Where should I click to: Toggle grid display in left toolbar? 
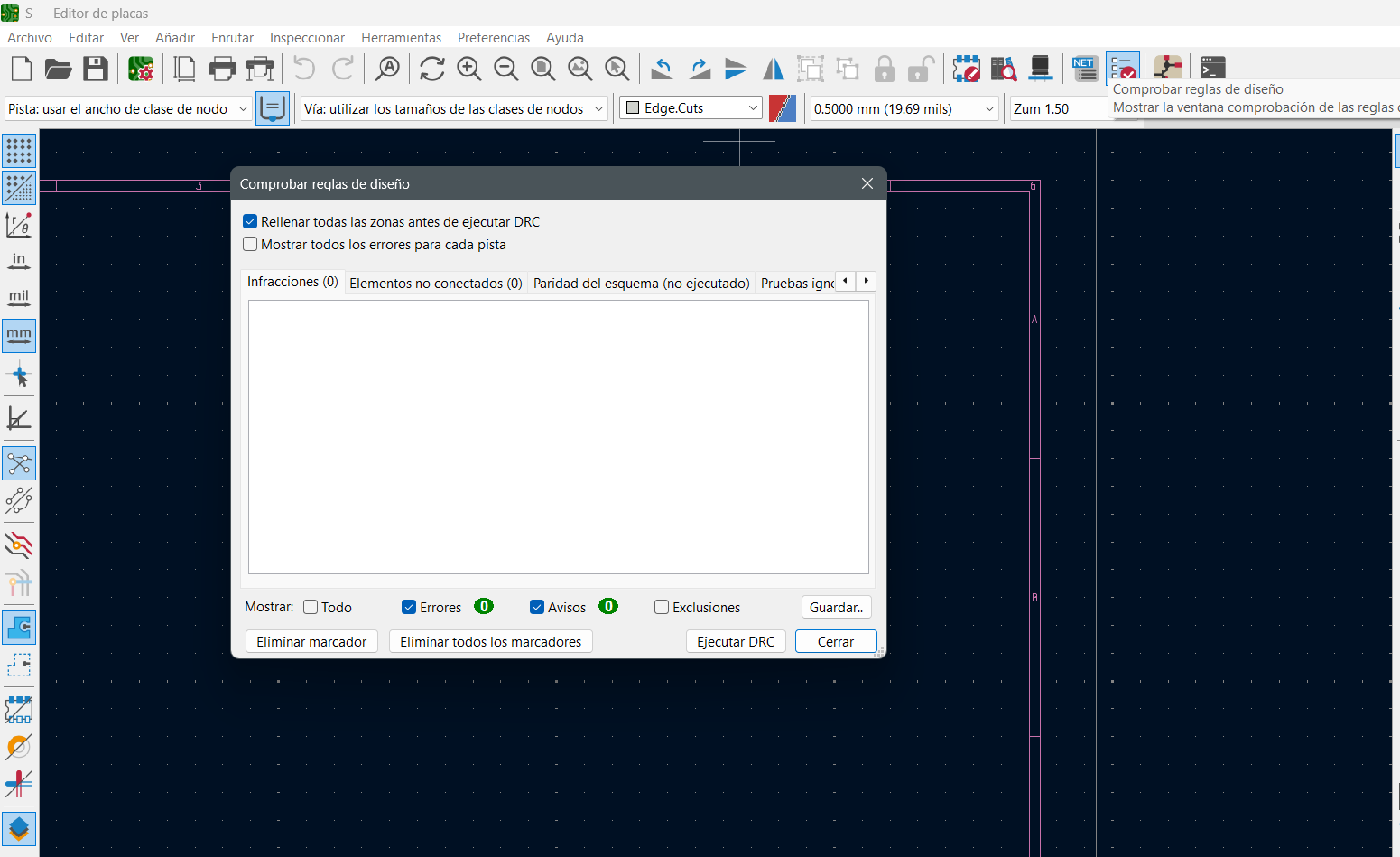pos(19,151)
